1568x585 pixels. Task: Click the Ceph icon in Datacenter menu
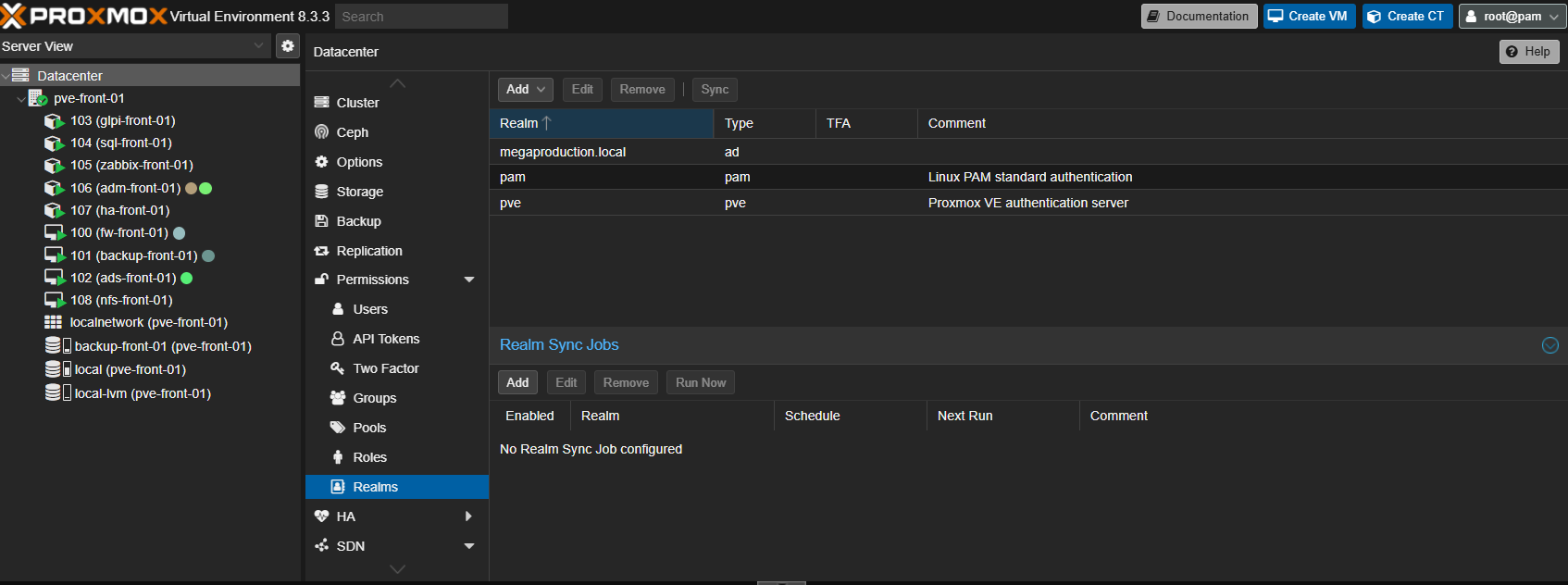pos(321,132)
